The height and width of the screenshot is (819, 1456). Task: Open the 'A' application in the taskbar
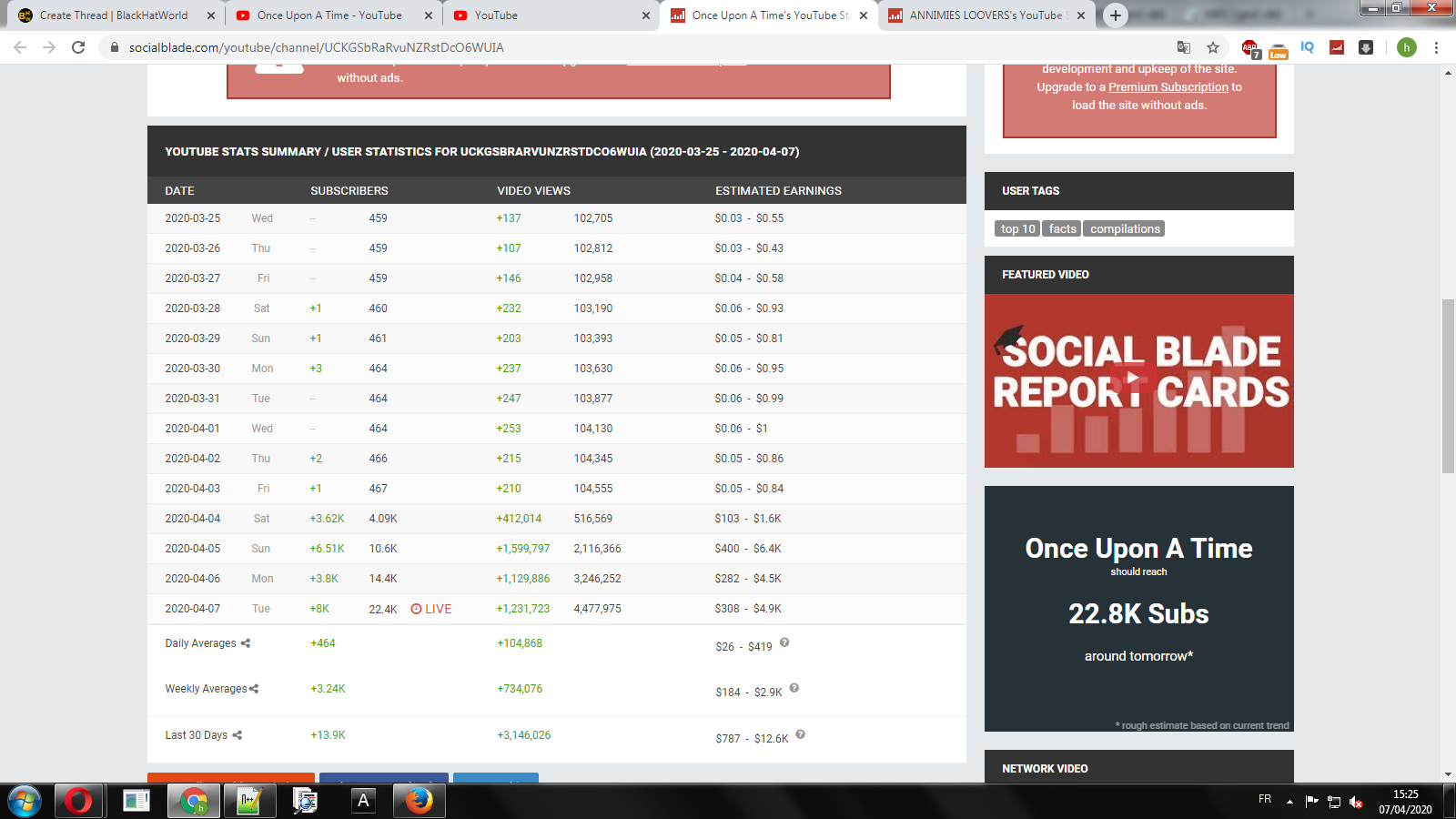pyautogui.click(x=363, y=801)
